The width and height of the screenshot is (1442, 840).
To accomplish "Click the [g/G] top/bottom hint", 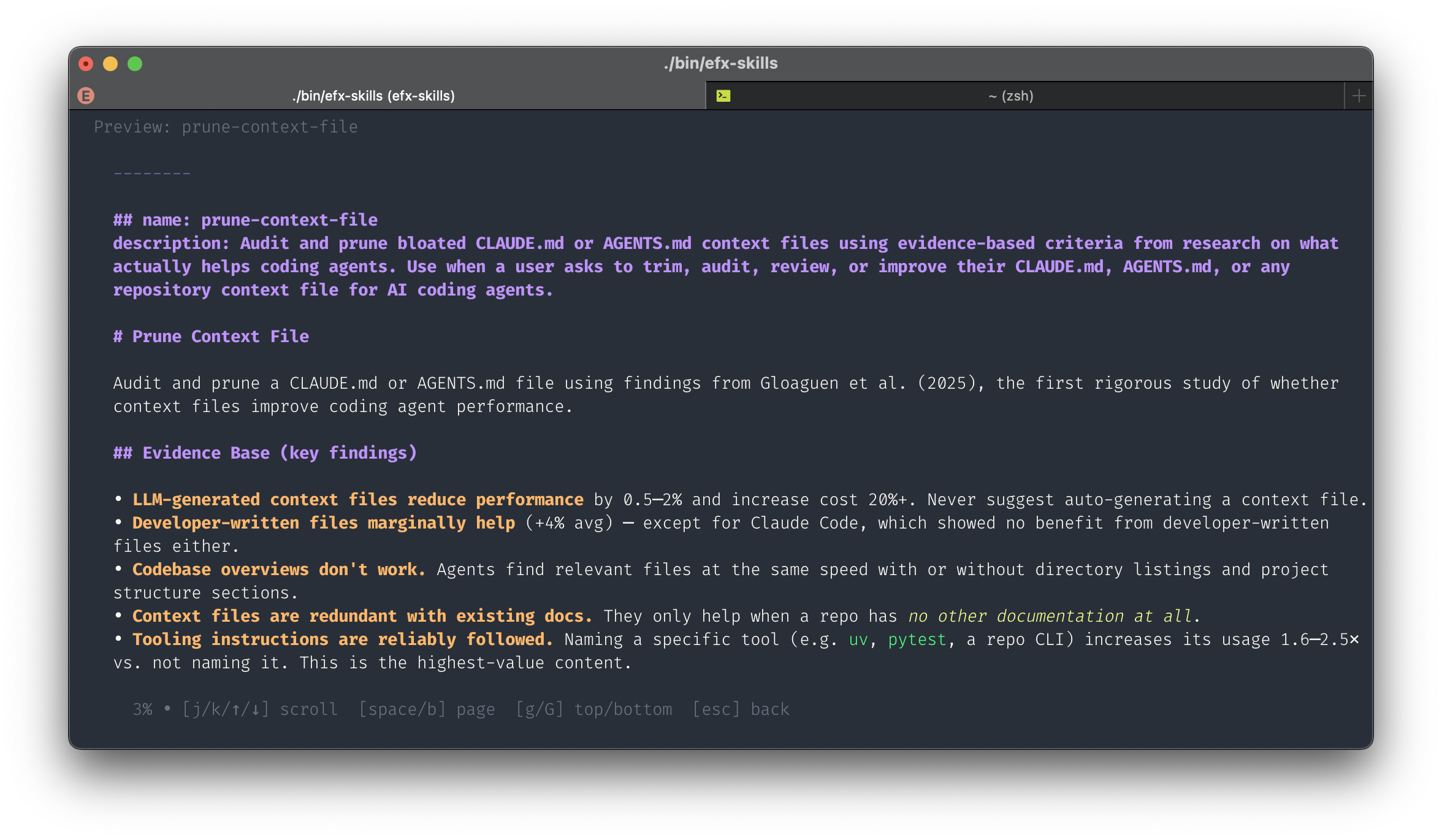I will [593, 709].
